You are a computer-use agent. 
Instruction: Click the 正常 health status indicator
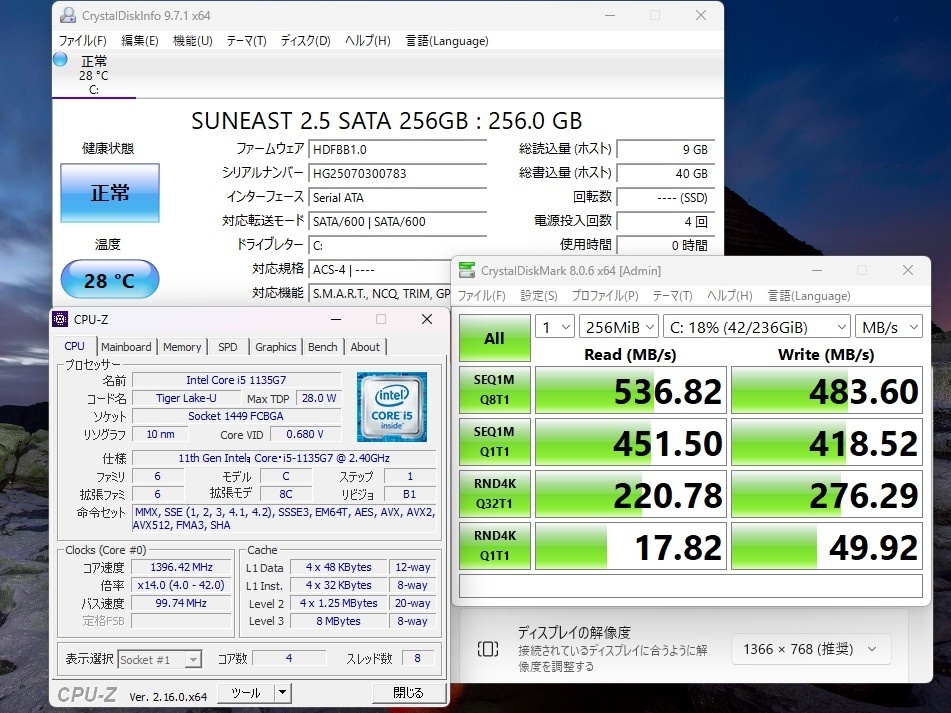point(109,194)
